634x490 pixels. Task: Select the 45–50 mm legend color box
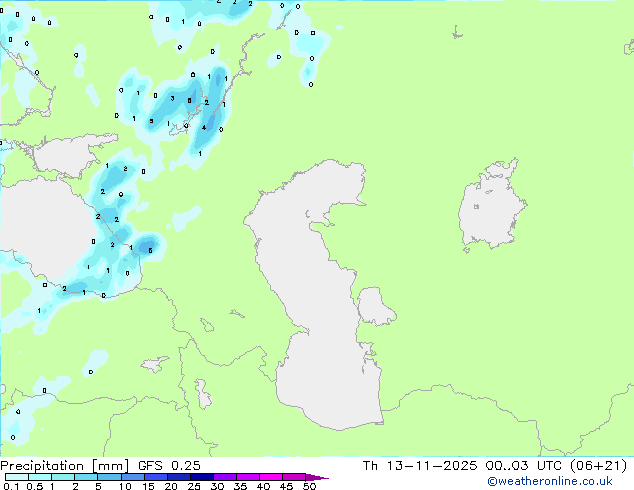294,477
